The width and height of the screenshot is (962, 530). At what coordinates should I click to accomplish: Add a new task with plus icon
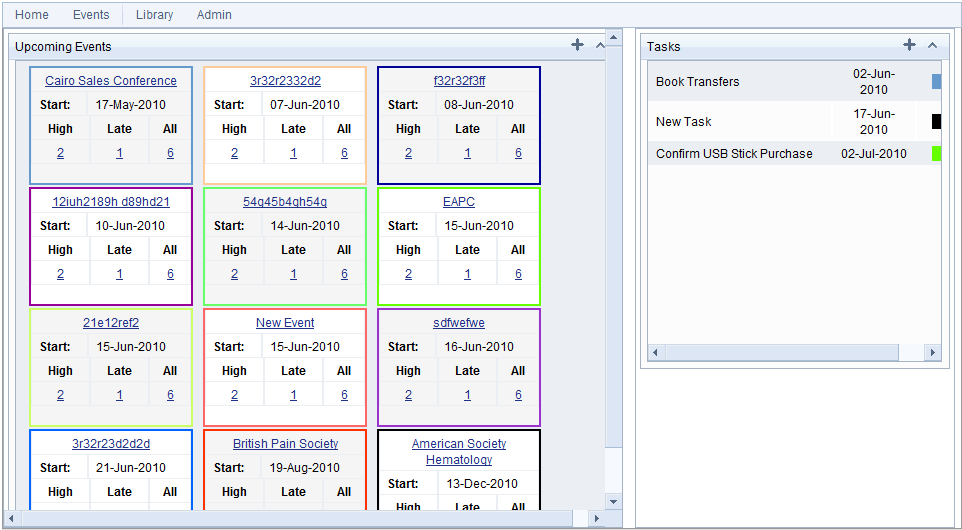tap(909, 45)
